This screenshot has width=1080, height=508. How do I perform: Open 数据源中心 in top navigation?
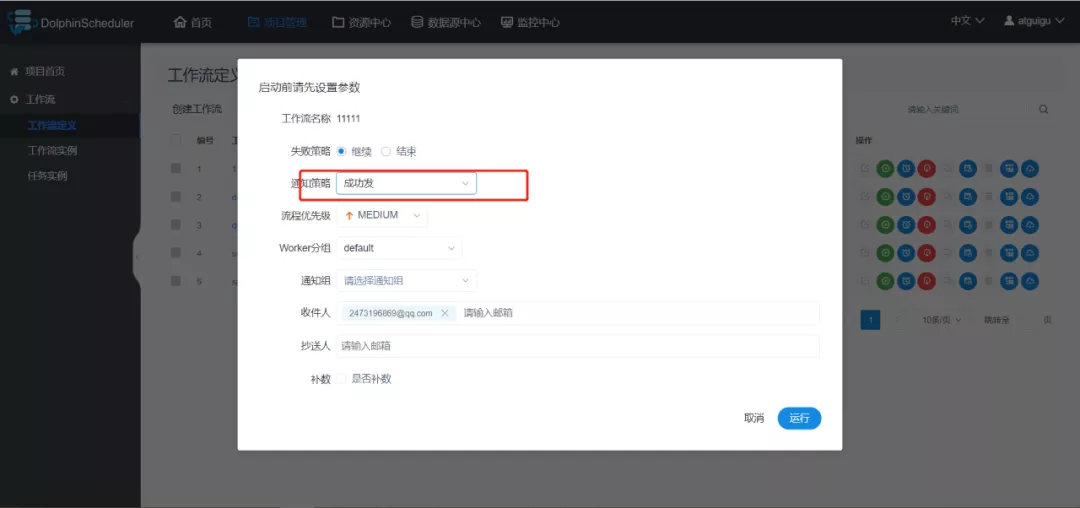click(446, 22)
